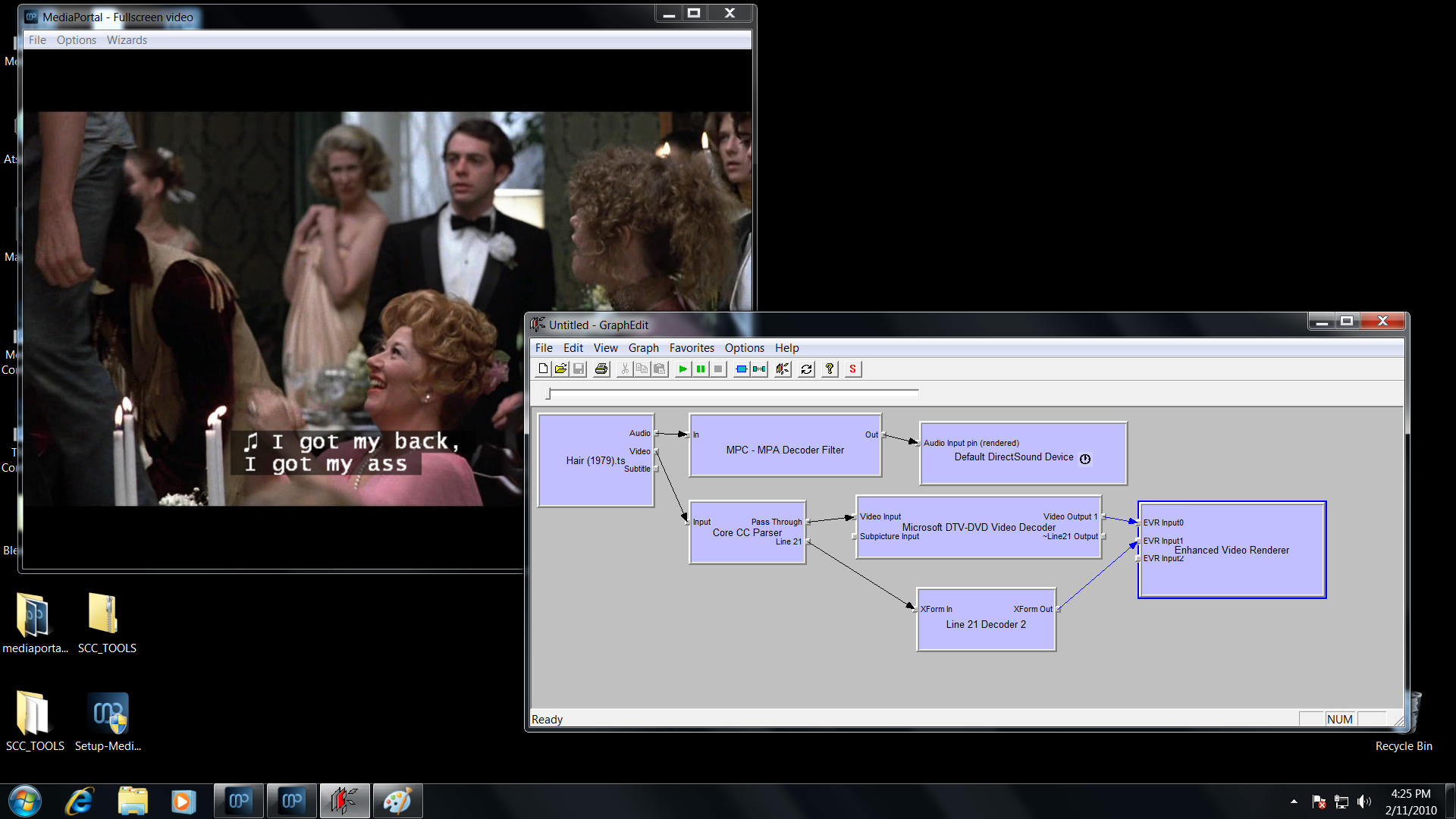The height and width of the screenshot is (819, 1456).
Task: Click the Insert Filter toolbar icon
Action: pyautogui.click(x=741, y=369)
